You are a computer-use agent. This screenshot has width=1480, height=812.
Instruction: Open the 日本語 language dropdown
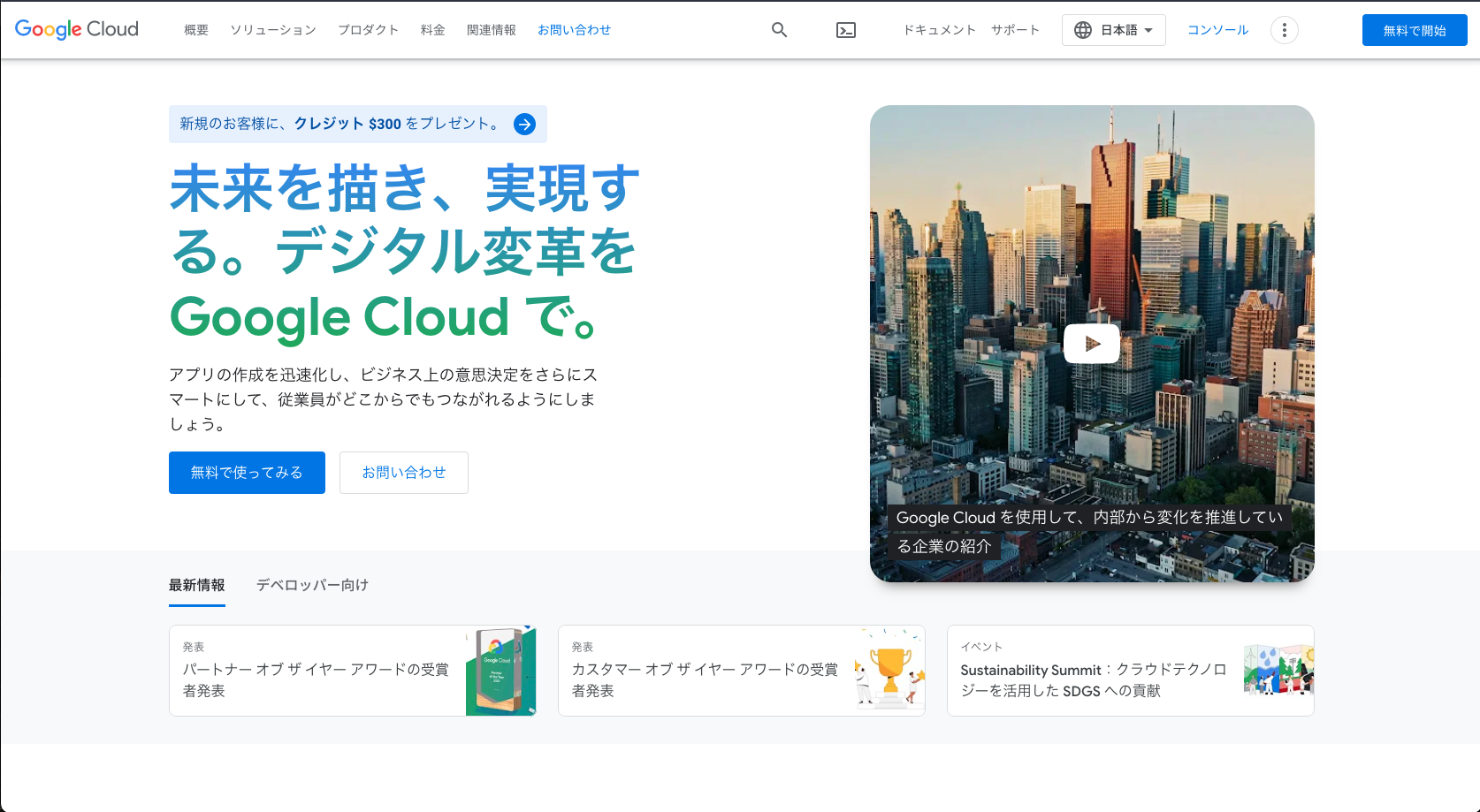[x=1113, y=30]
